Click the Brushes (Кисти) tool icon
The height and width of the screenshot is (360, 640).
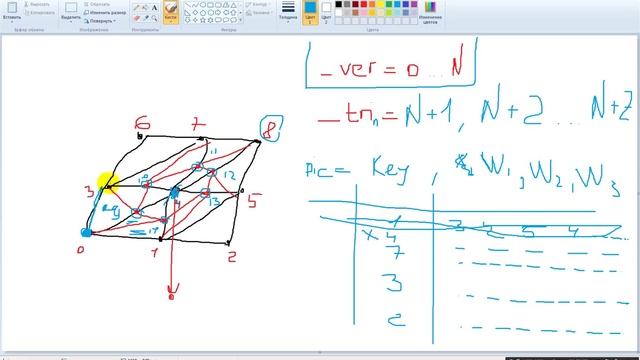[x=171, y=8]
